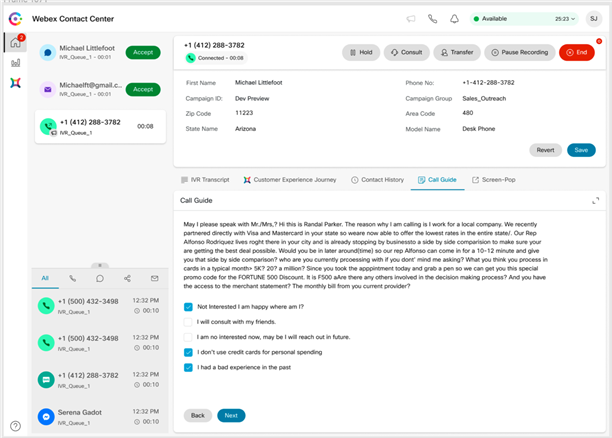Click the Campaign ID value Dev Preview
Image resolution: width=612 pixels, height=438 pixels.
(252, 98)
